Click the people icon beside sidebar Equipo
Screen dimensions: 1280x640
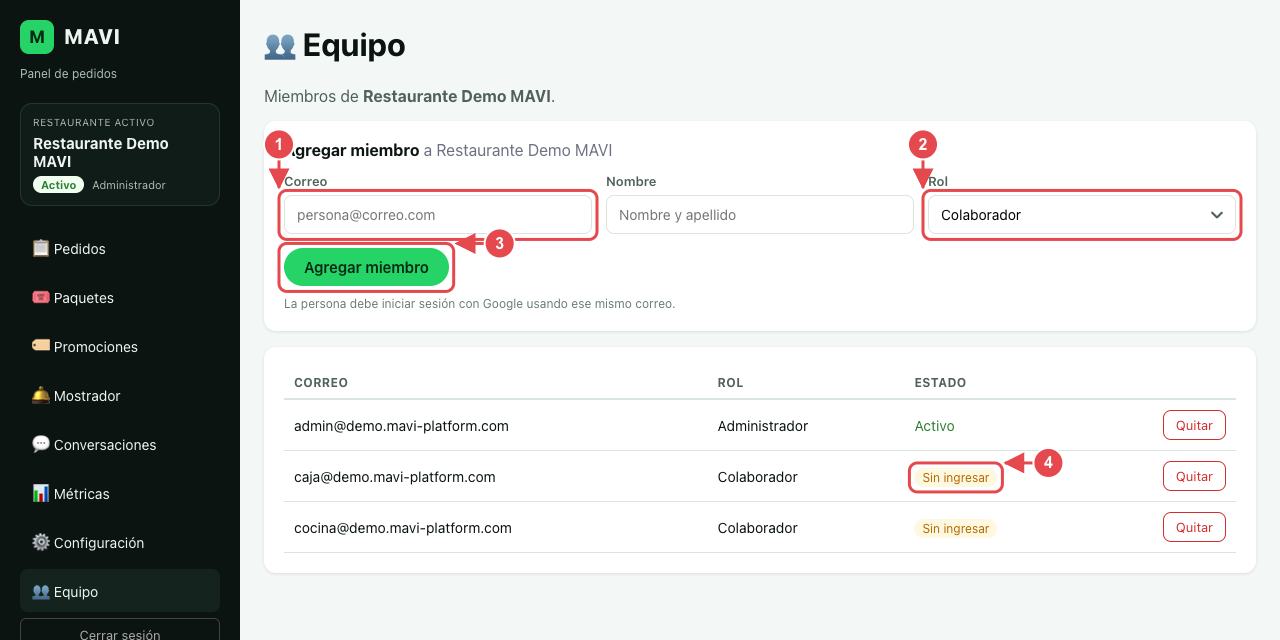tap(41, 591)
